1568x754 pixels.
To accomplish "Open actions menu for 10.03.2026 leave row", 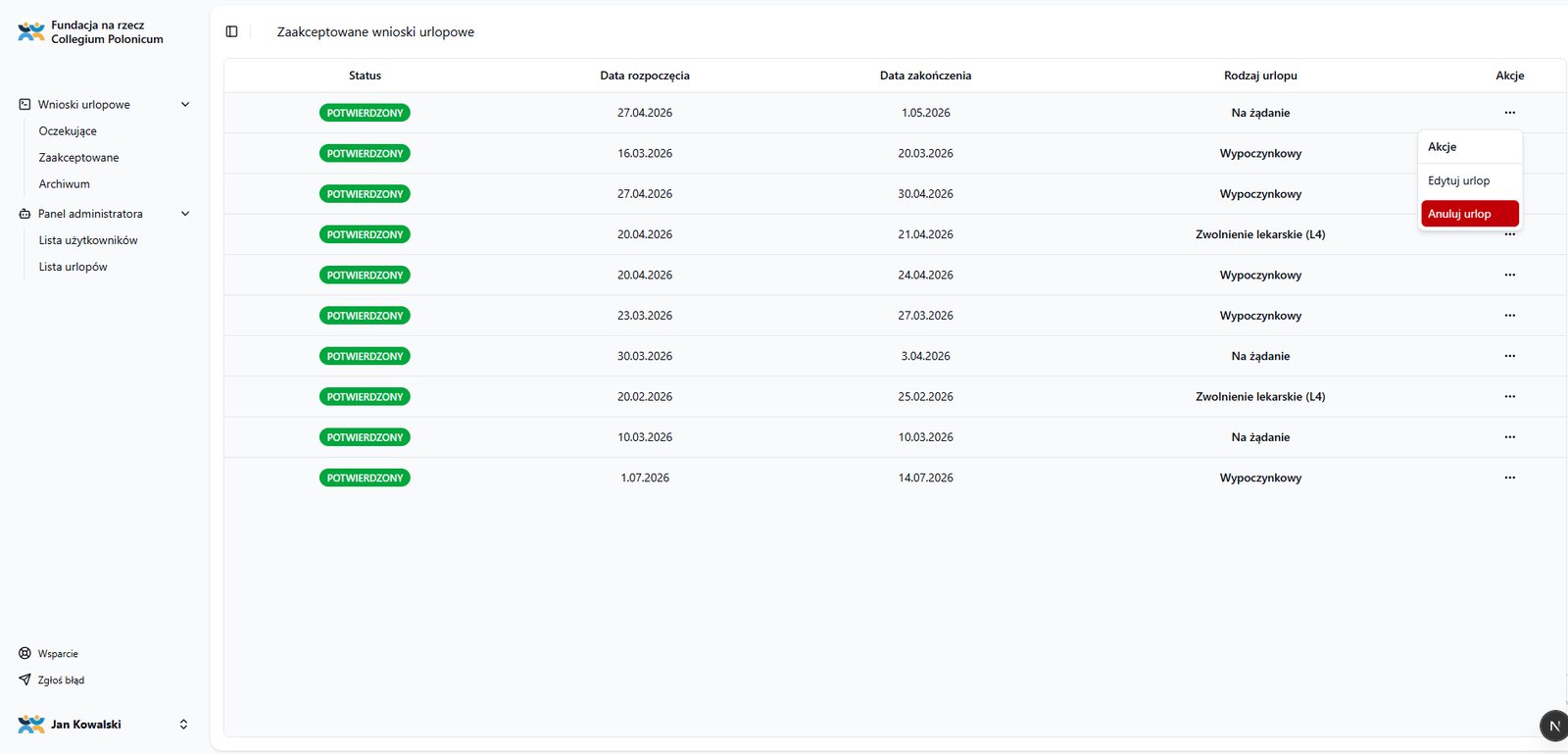I will point(1509,437).
